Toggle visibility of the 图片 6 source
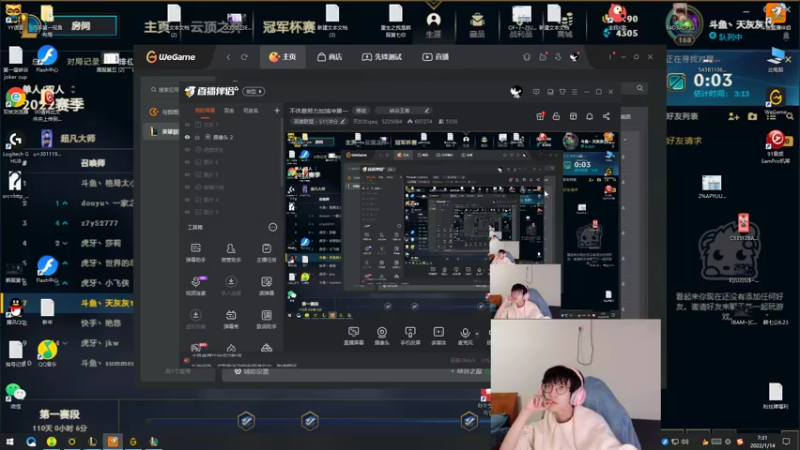This screenshot has height=450, width=800. pos(187,162)
